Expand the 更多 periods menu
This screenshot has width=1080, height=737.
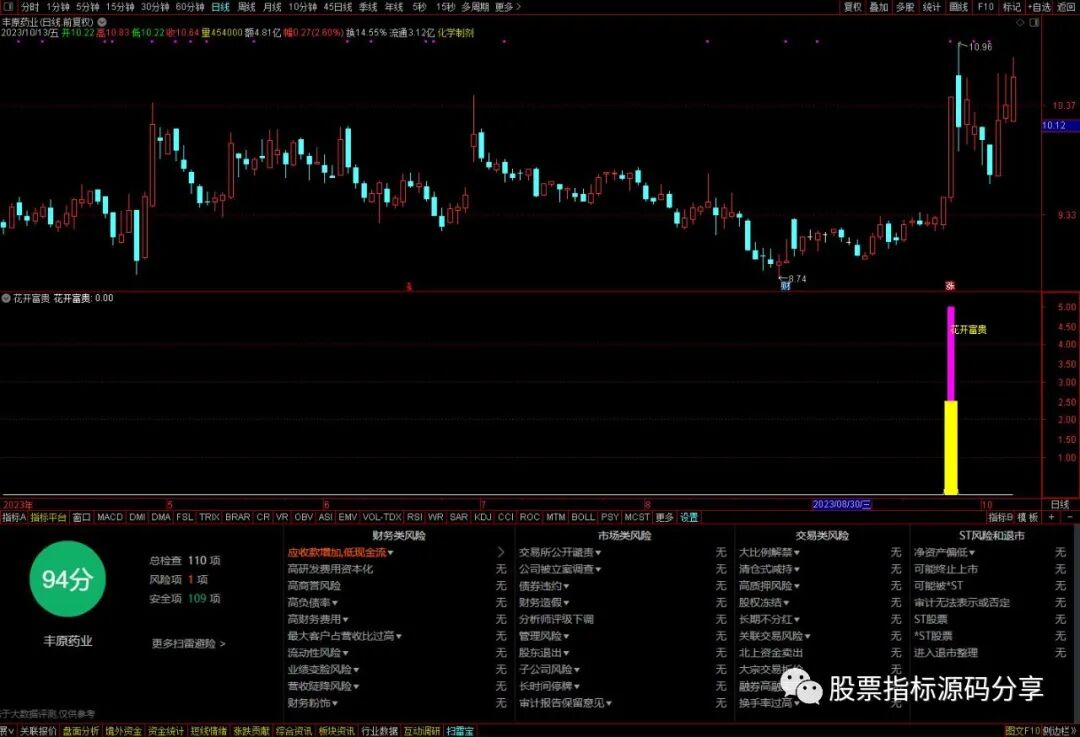508,7
